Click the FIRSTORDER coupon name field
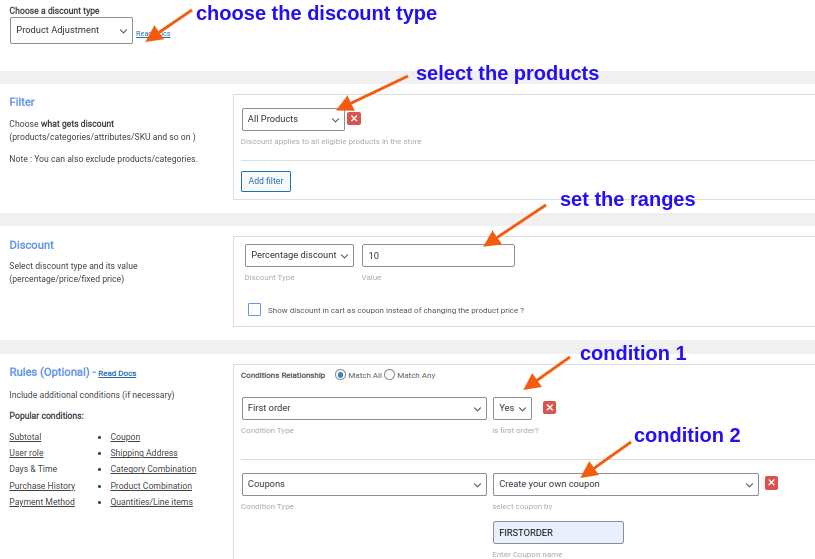Screen dimensions: 815x559 (x=558, y=532)
